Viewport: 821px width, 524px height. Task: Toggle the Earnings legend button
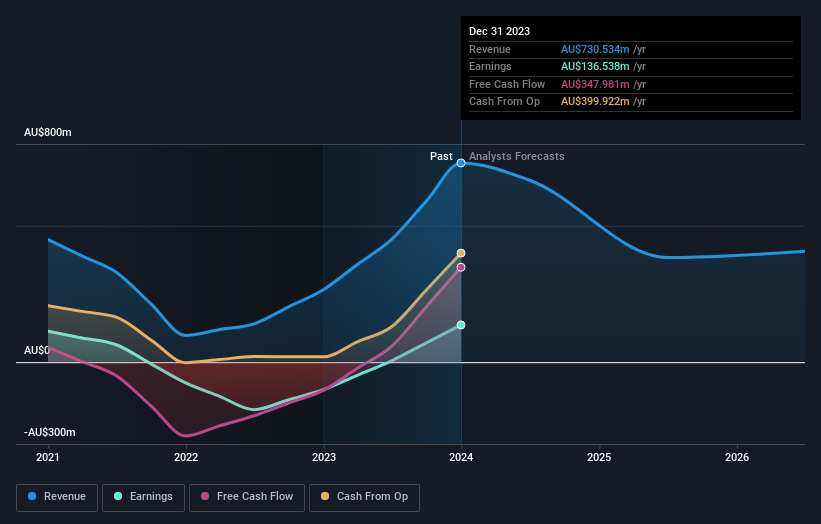(x=143, y=497)
